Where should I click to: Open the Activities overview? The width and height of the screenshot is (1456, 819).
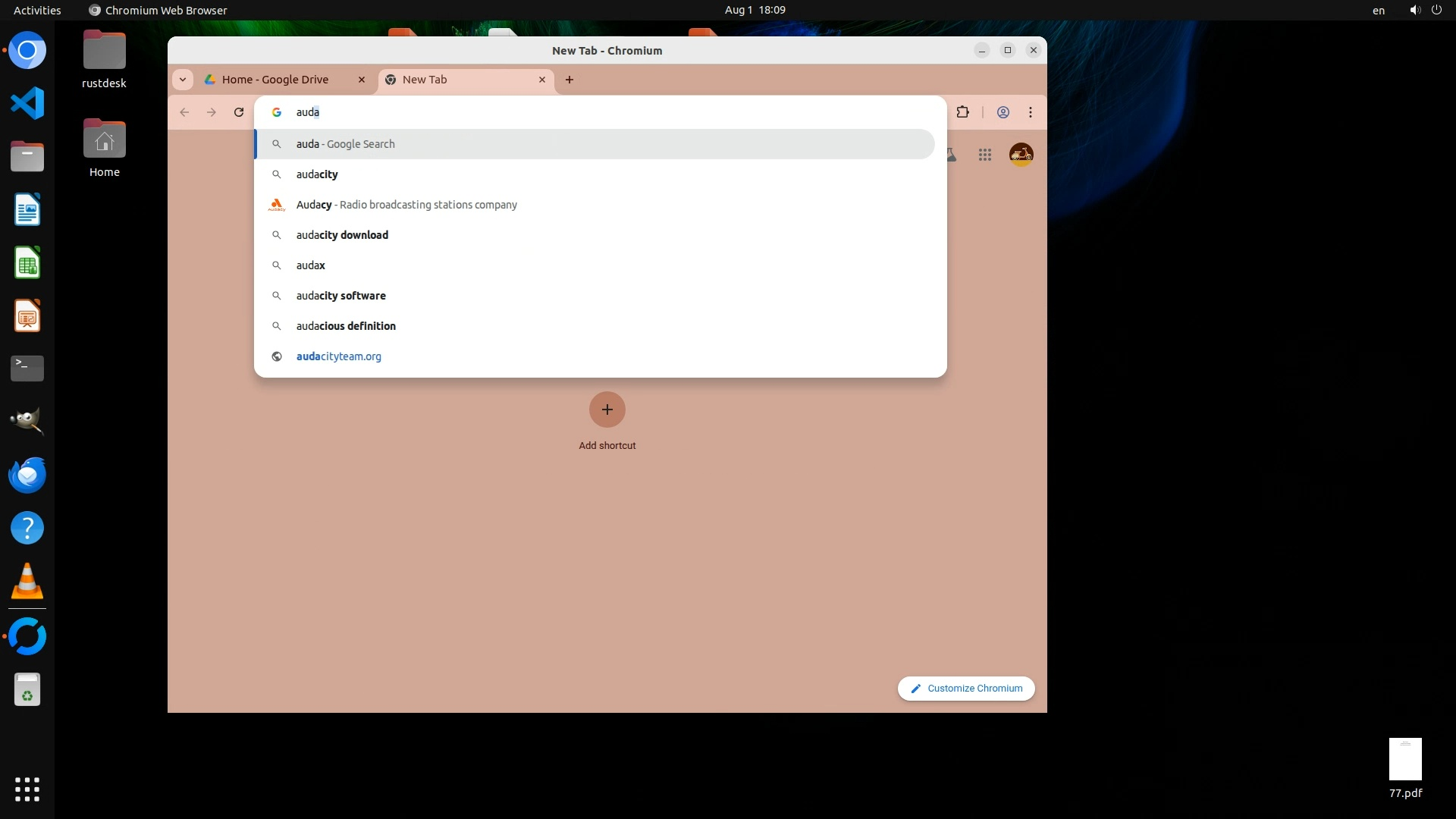37,11
